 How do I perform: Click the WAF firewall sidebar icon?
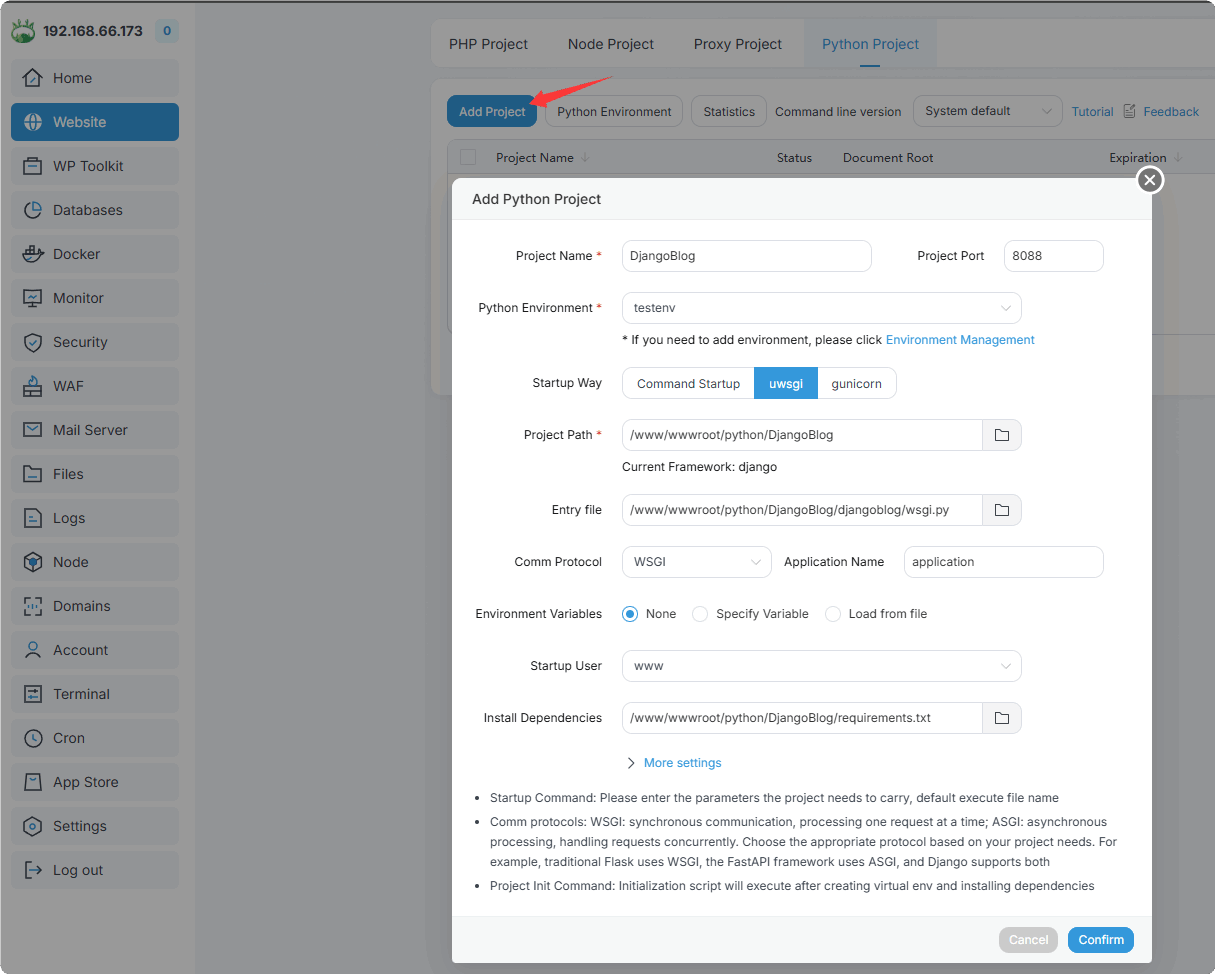pyautogui.click(x=34, y=386)
